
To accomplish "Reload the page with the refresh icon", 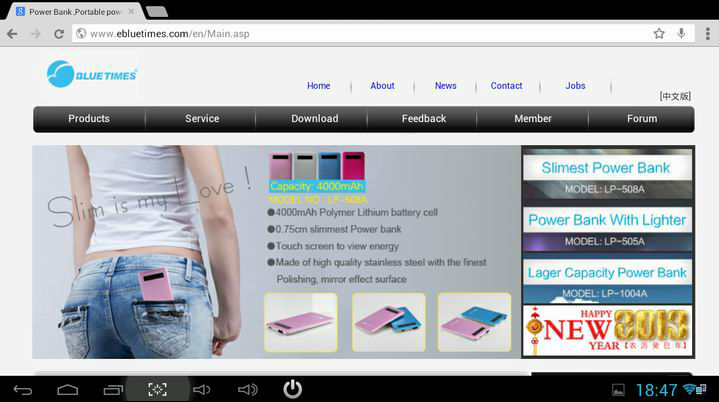I will 59,34.
